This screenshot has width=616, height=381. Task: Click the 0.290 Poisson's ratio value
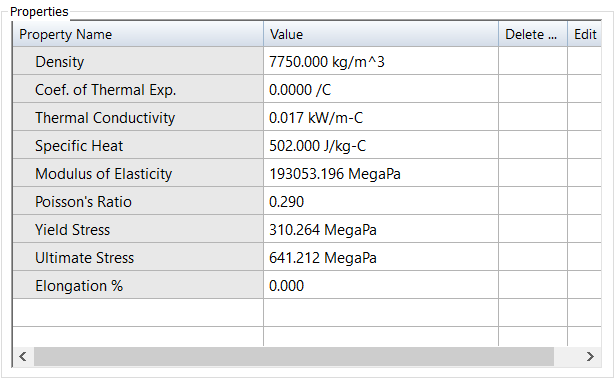click(x=381, y=201)
